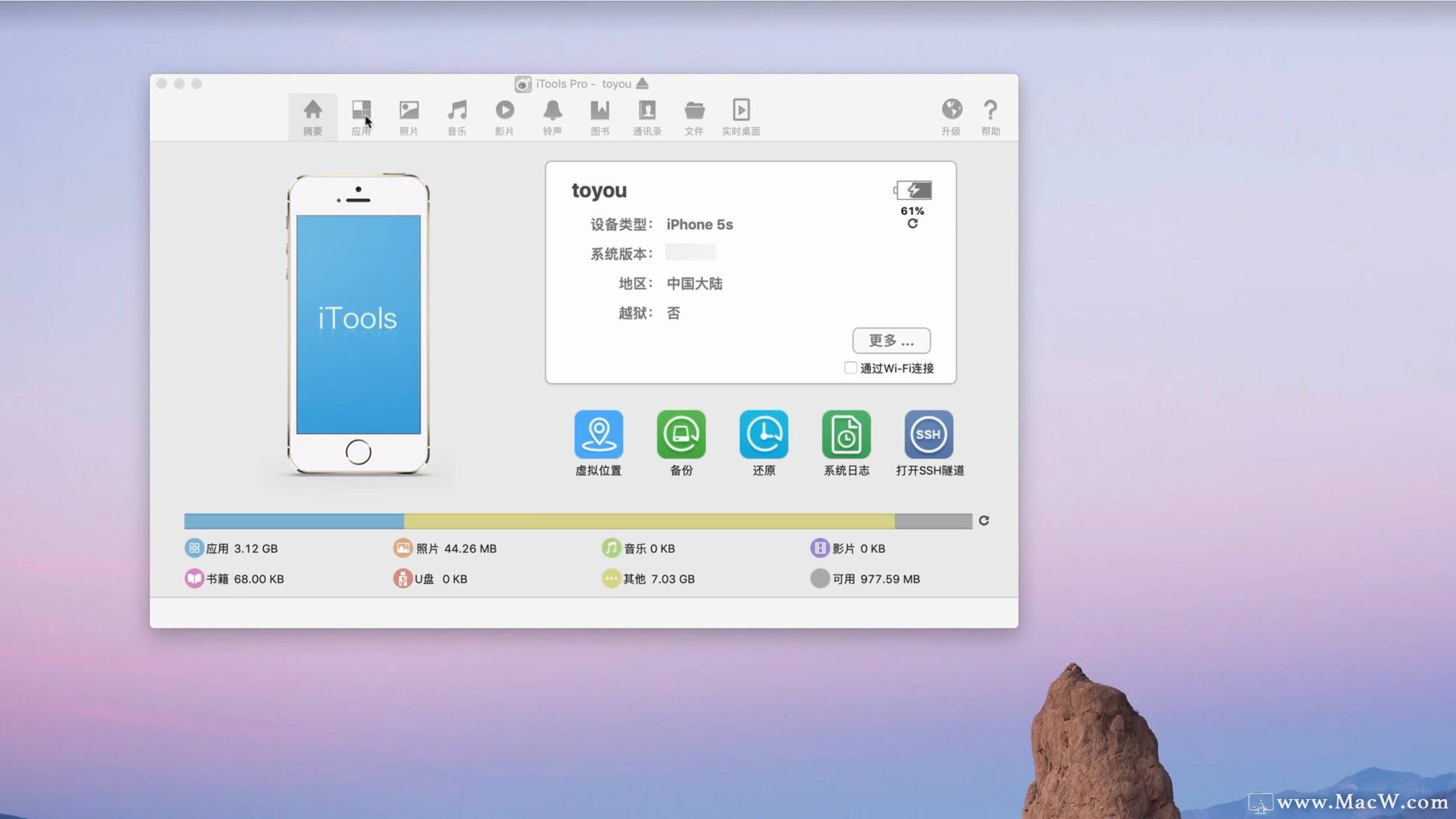This screenshot has width=1456, height=819.
Task: Click the 打开SSH隧道 SSH tunnel icon
Action: 929,435
